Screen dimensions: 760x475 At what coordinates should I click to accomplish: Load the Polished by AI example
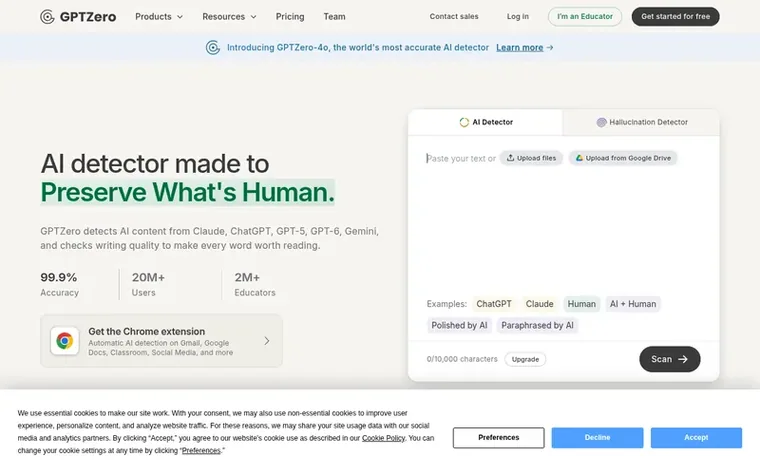(x=459, y=325)
